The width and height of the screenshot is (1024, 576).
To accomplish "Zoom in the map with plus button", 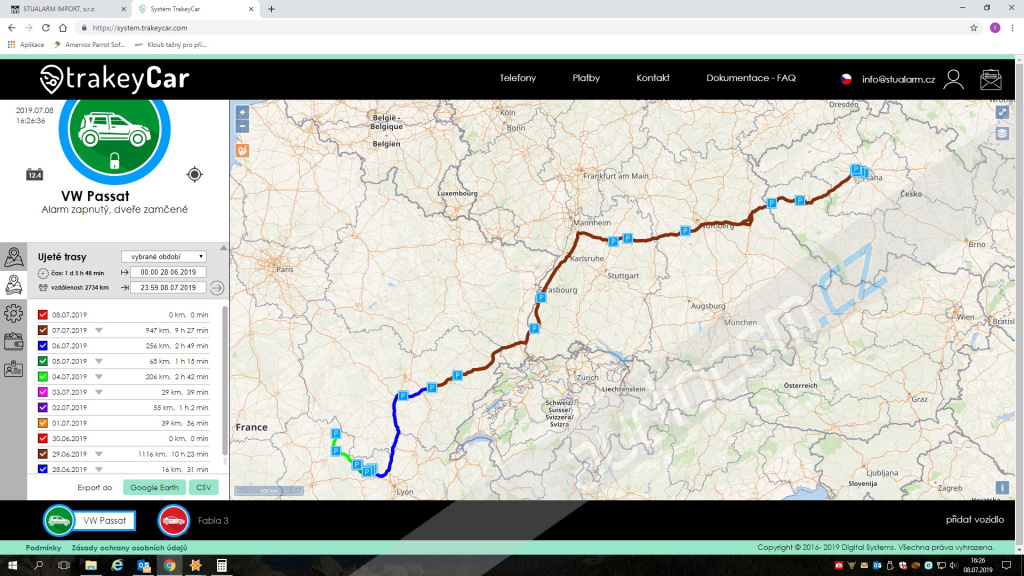I will pyautogui.click(x=242, y=112).
